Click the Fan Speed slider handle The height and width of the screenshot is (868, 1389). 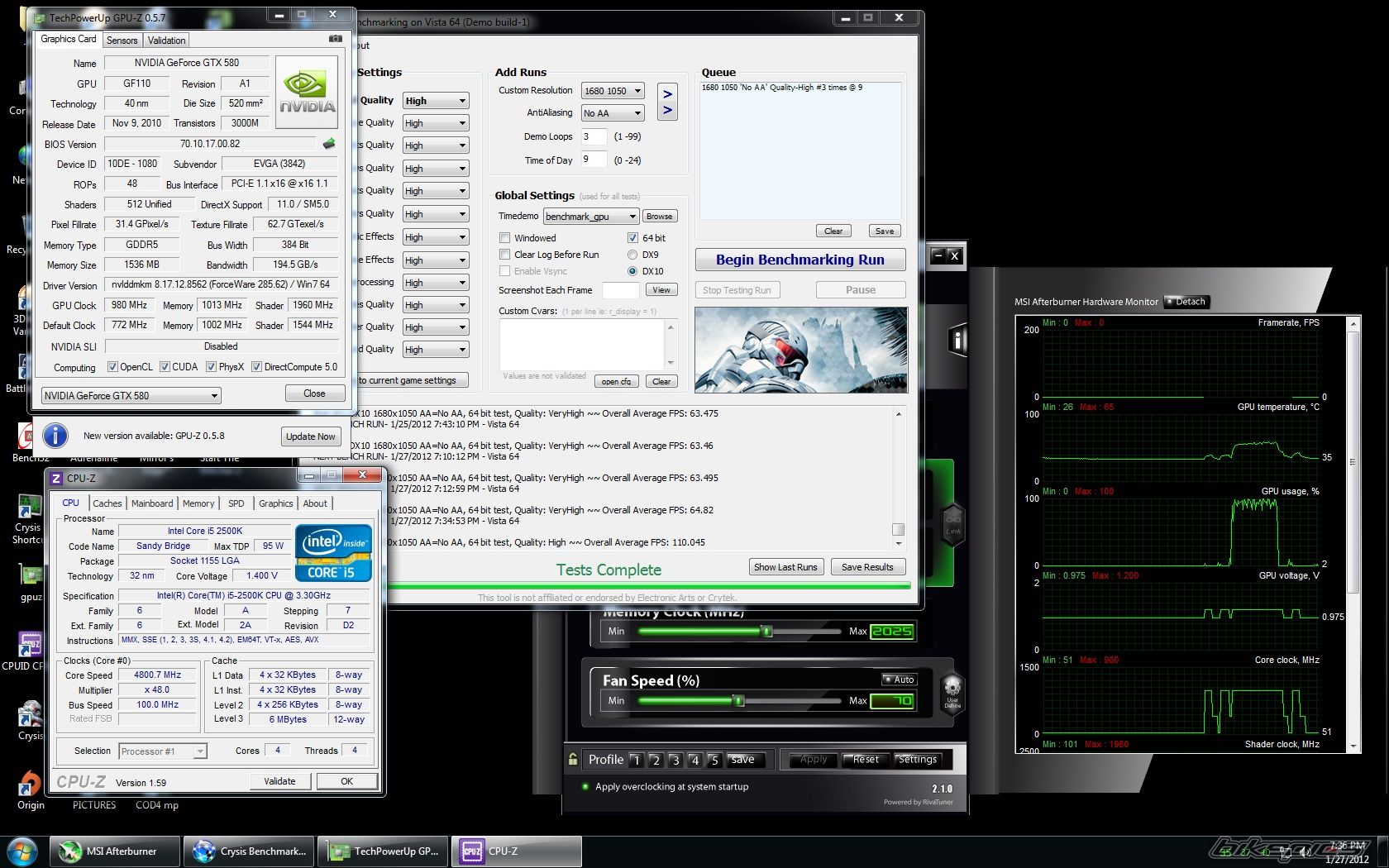pos(739,701)
